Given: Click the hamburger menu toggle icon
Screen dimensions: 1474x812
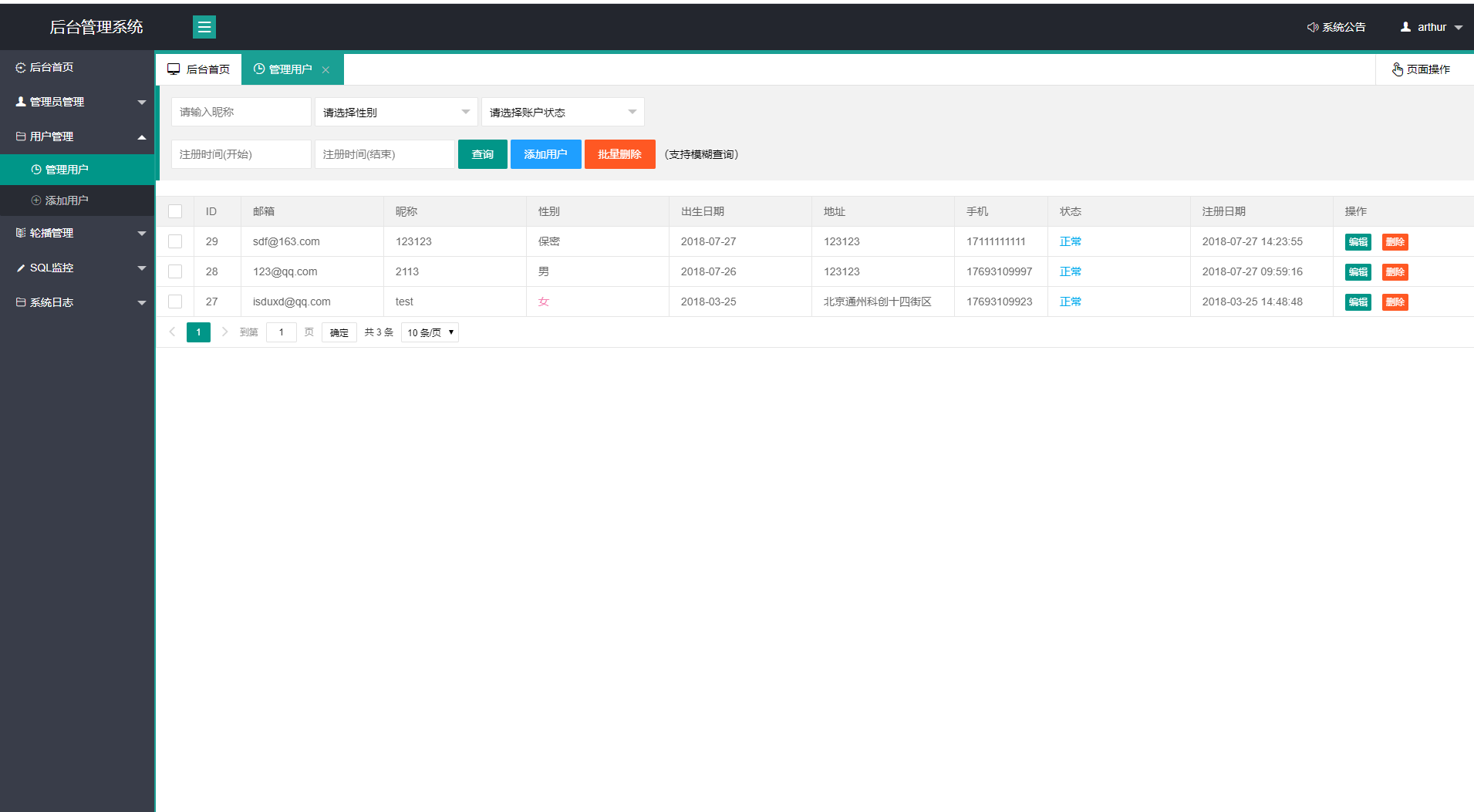Looking at the screenshot, I should 204,27.
